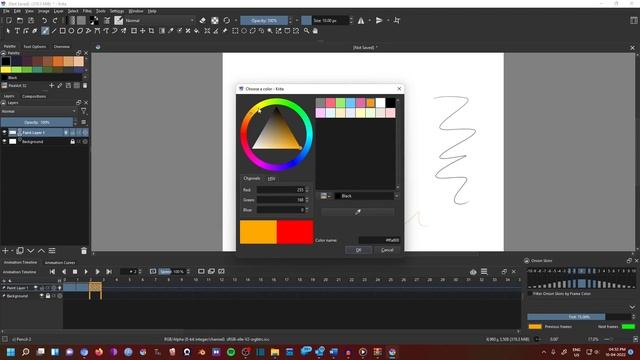Add color to palette with plus icon
The image size is (640, 360).
coord(51,85)
